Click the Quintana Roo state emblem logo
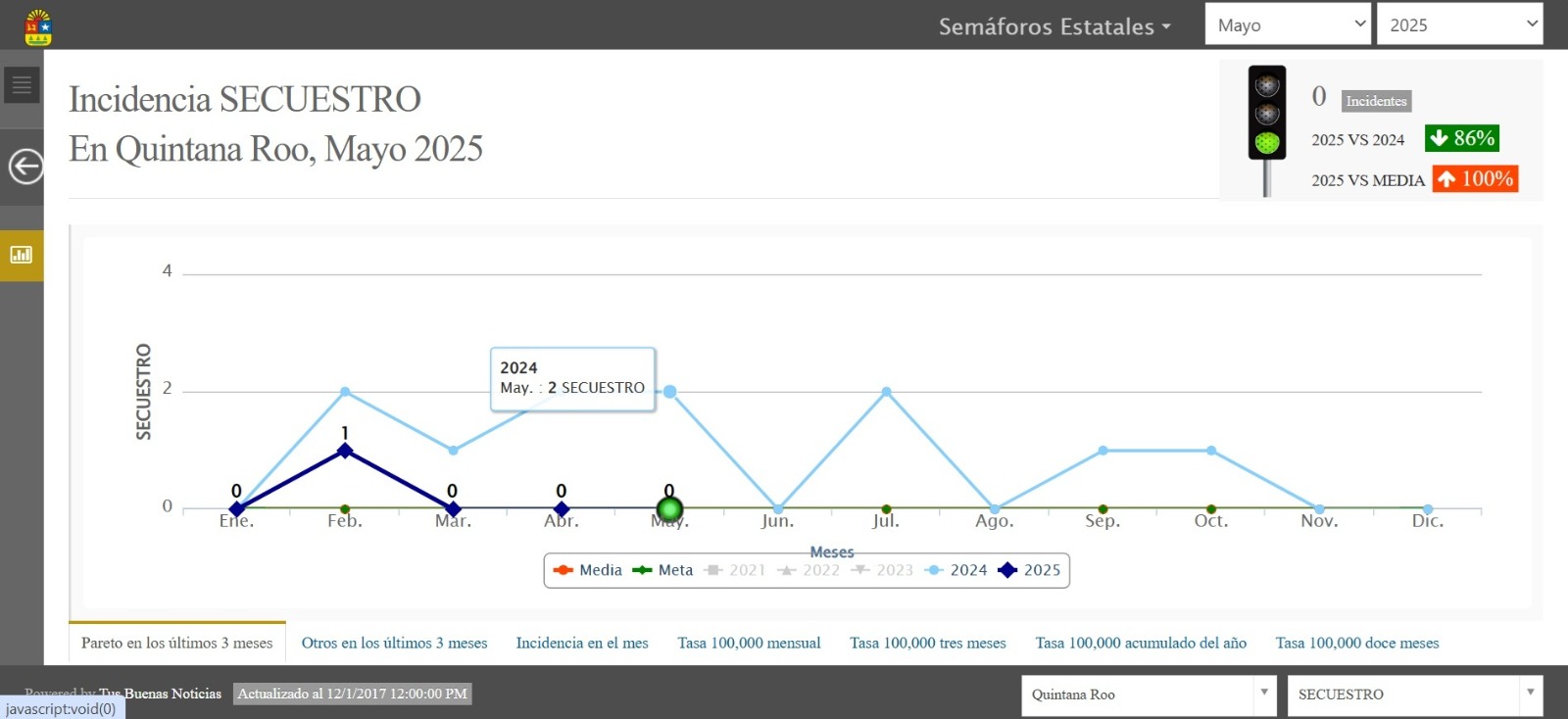The width and height of the screenshot is (1568, 719). point(38,26)
